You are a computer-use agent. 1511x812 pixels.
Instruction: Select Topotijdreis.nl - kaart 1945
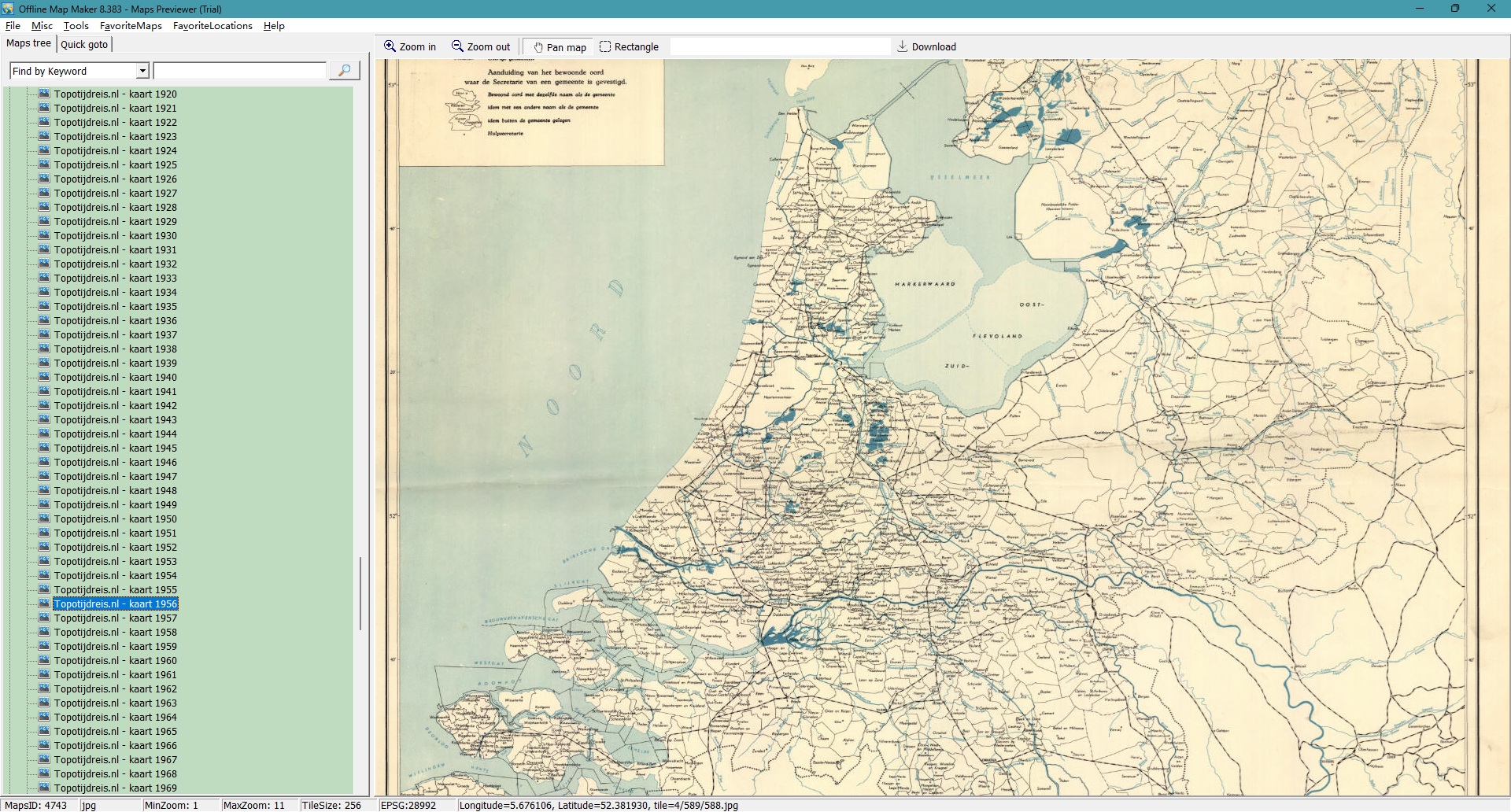[x=115, y=448]
